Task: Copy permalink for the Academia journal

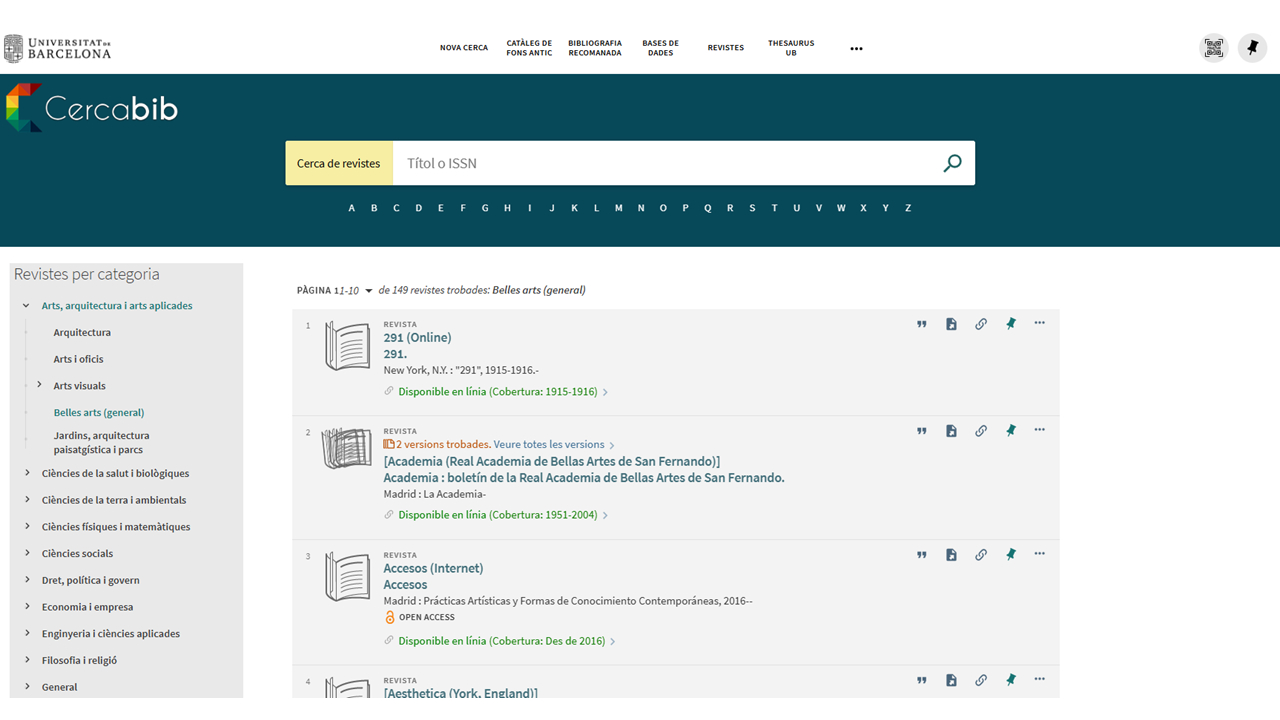Action: point(981,431)
